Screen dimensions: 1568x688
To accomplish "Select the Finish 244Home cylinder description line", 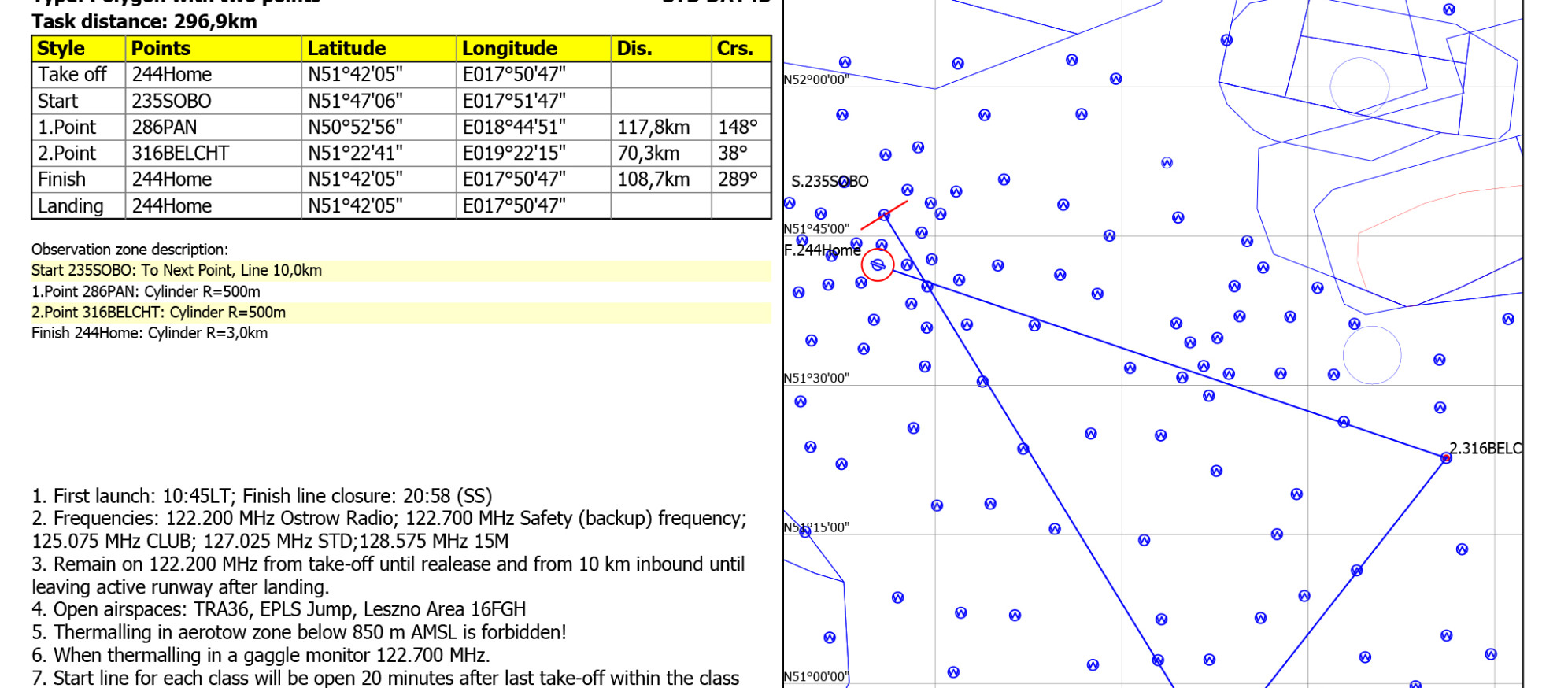I will (x=150, y=333).
